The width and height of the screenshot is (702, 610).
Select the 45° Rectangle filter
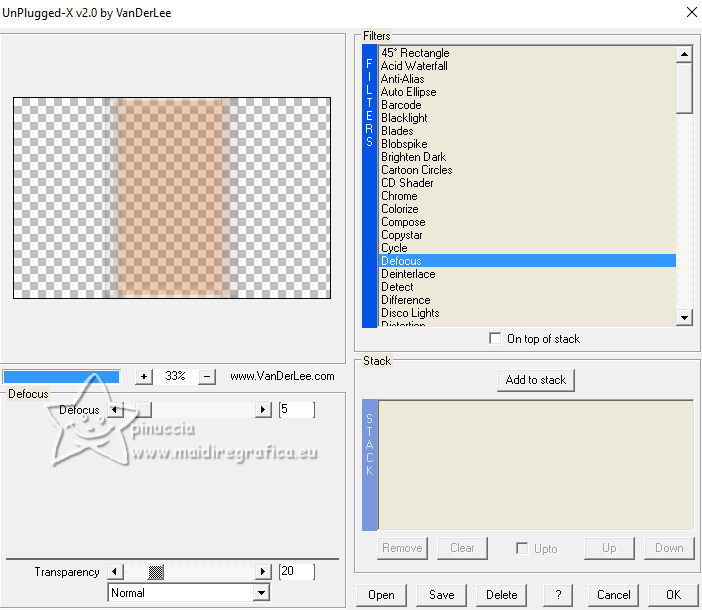[x=527, y=53]
